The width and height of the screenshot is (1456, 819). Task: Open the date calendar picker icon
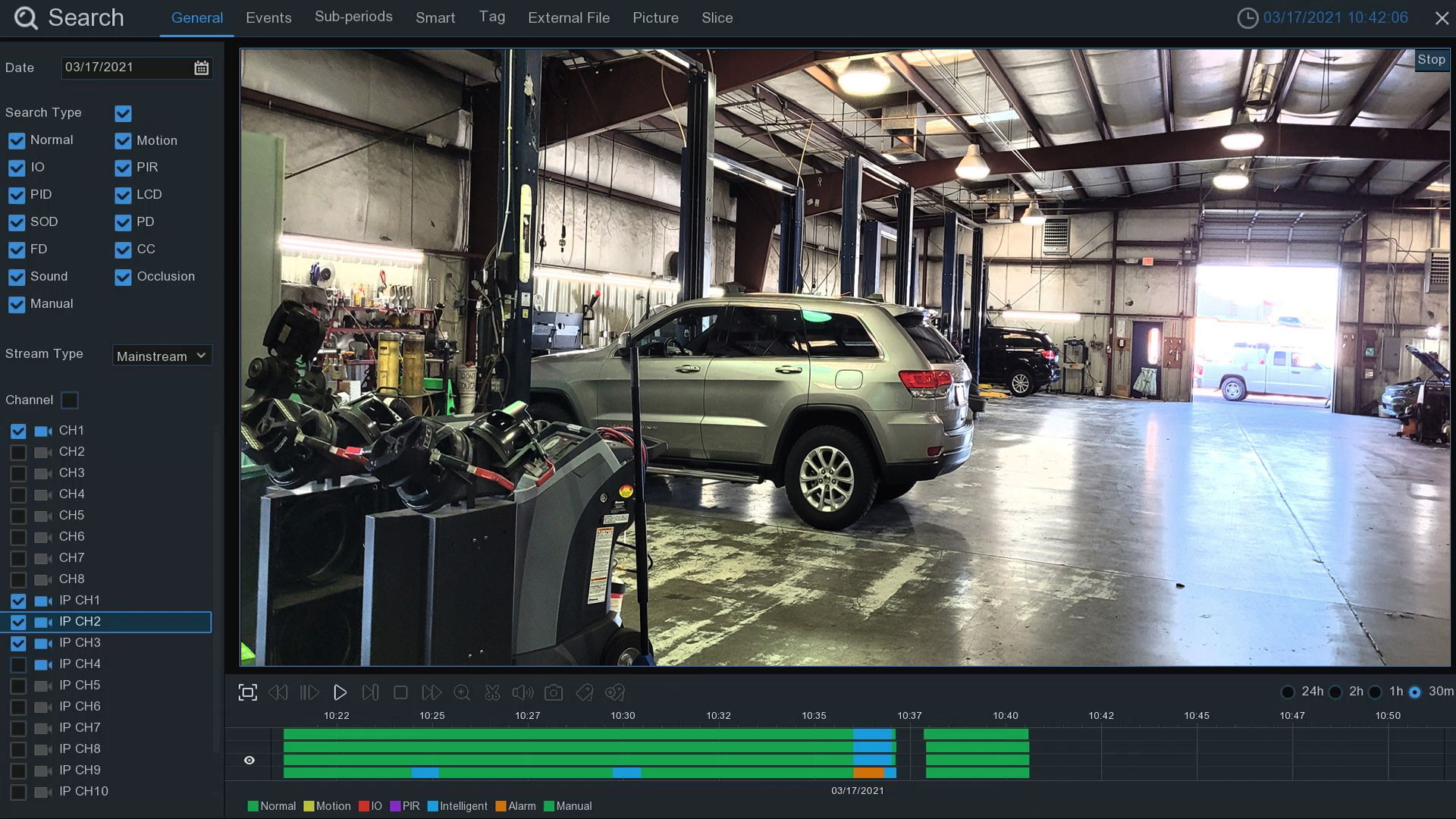(x=201, y=68)
